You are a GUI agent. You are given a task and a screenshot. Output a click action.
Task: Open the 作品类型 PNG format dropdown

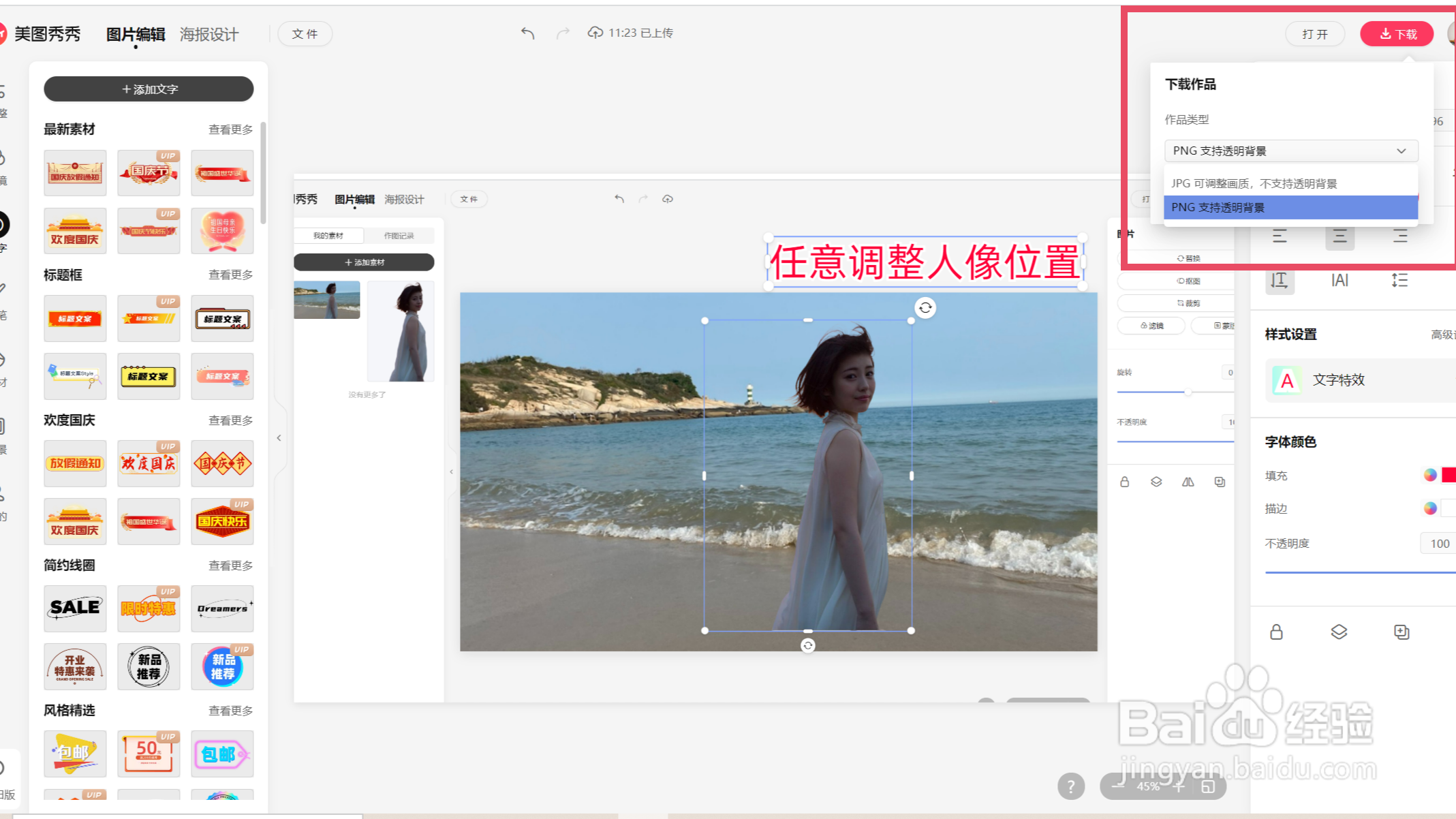click(x=1290, y=151)
